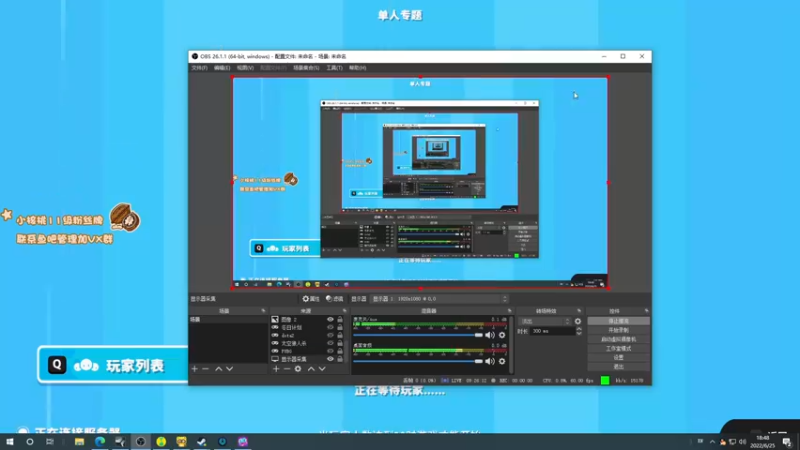Launch Microsoft Edge from the taskbar

[x=99, y=441]
